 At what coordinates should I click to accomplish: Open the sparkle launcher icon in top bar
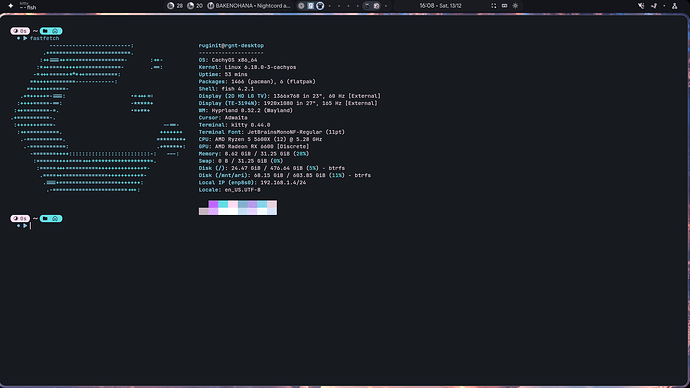11,6
